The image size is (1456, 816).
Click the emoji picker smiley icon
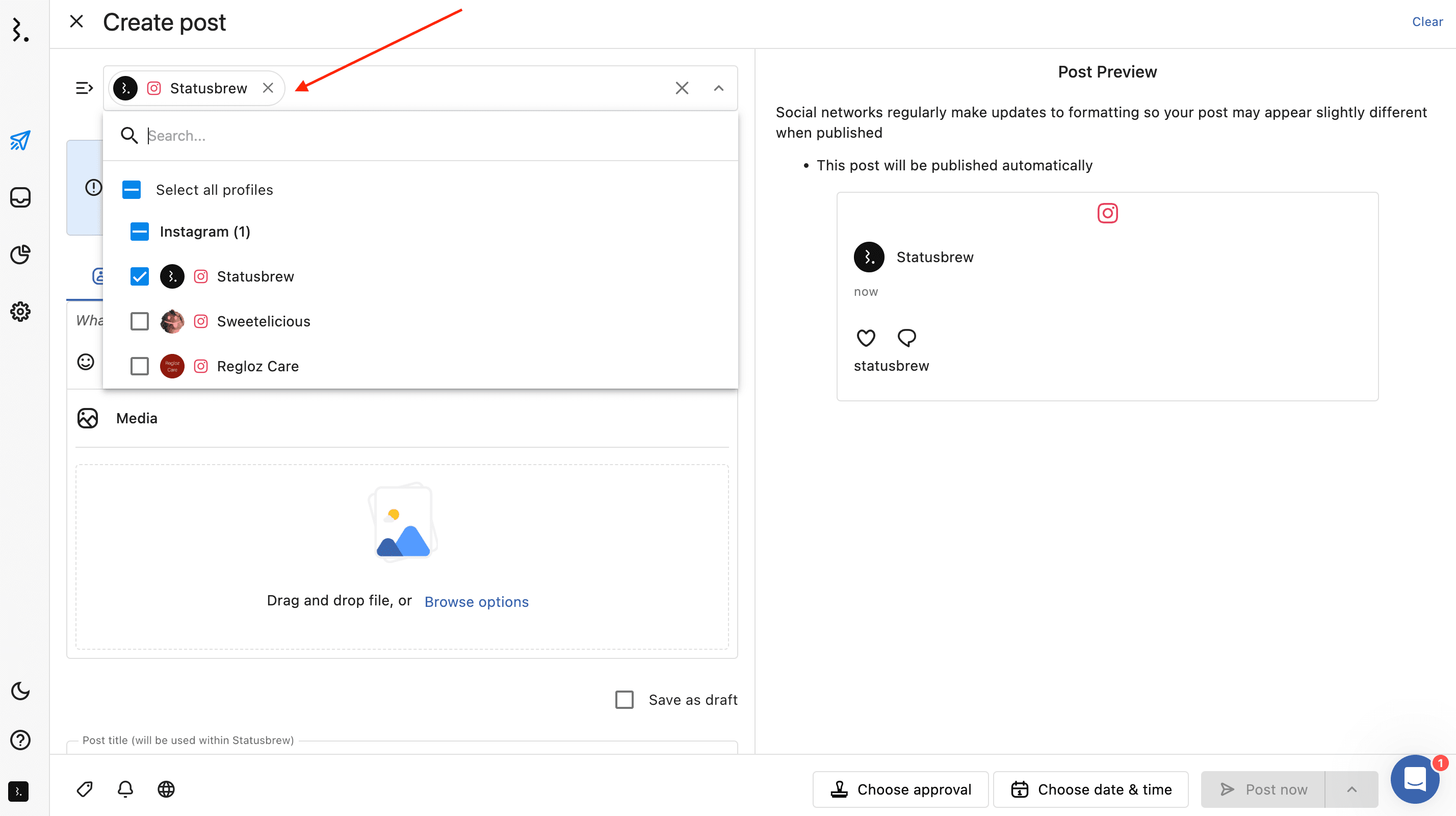(85, 362)
